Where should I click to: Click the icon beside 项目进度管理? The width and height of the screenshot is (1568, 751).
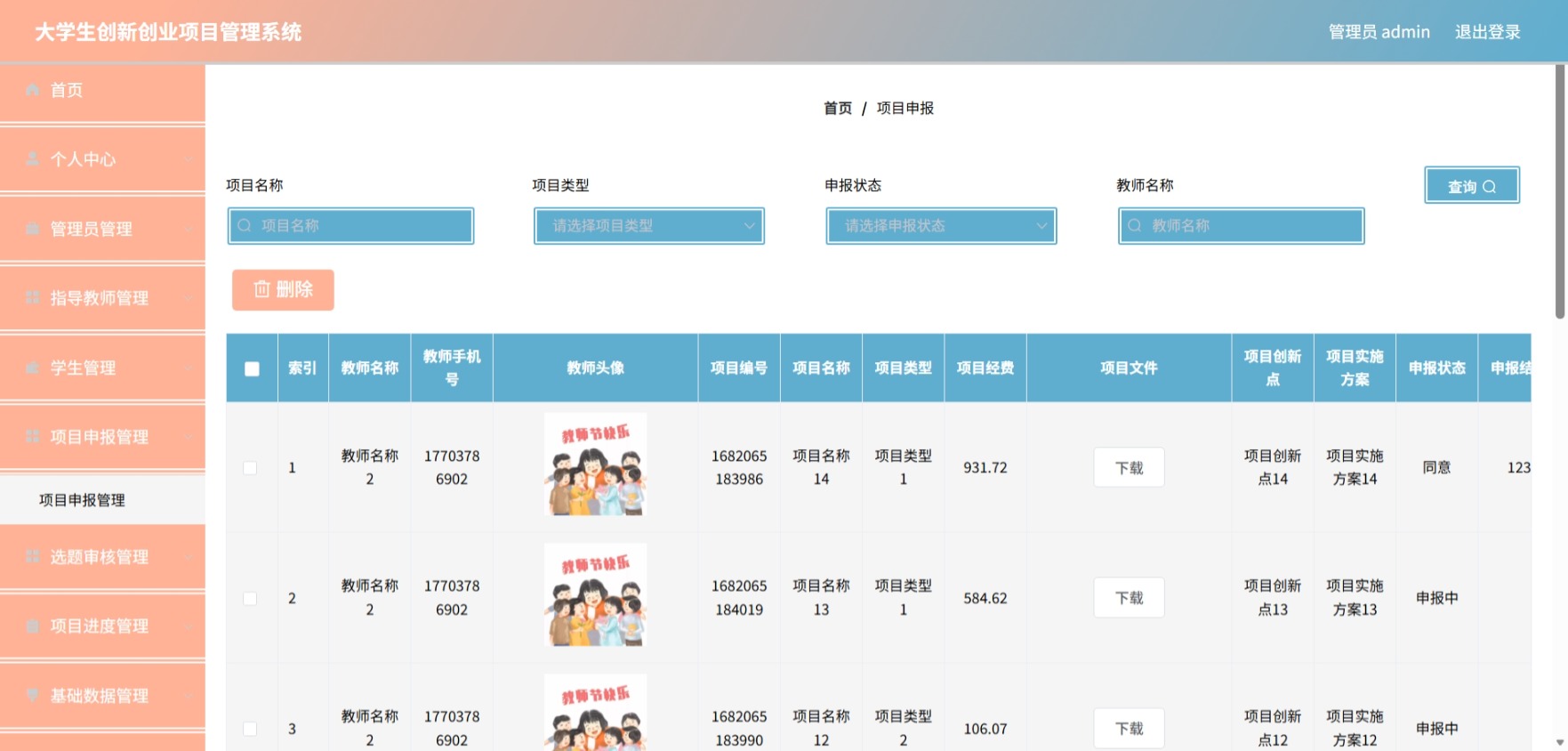[33, 626]
